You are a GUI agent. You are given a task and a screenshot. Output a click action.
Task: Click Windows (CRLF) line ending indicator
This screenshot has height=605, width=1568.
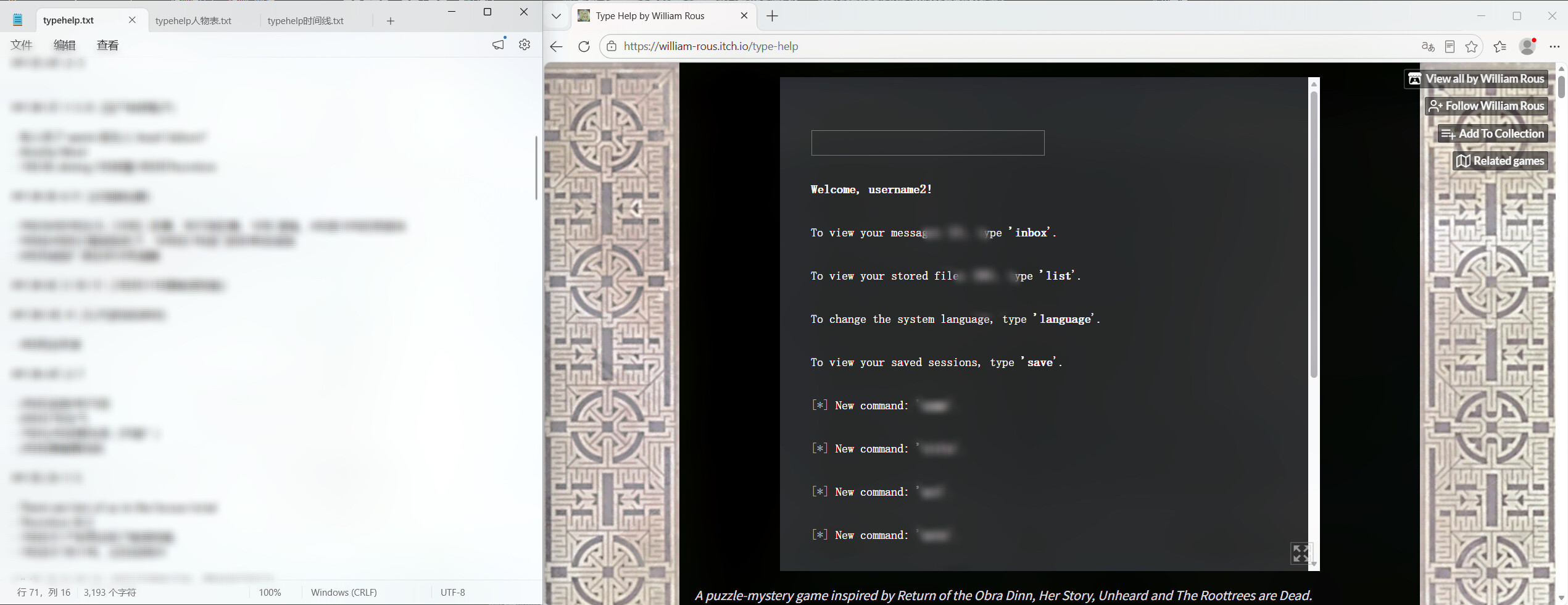(344, 592)
